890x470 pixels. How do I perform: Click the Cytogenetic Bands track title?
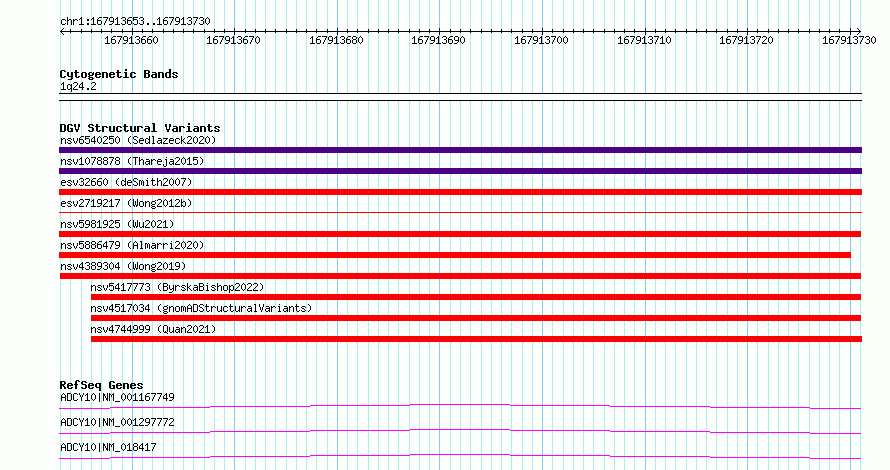[119, 74]
